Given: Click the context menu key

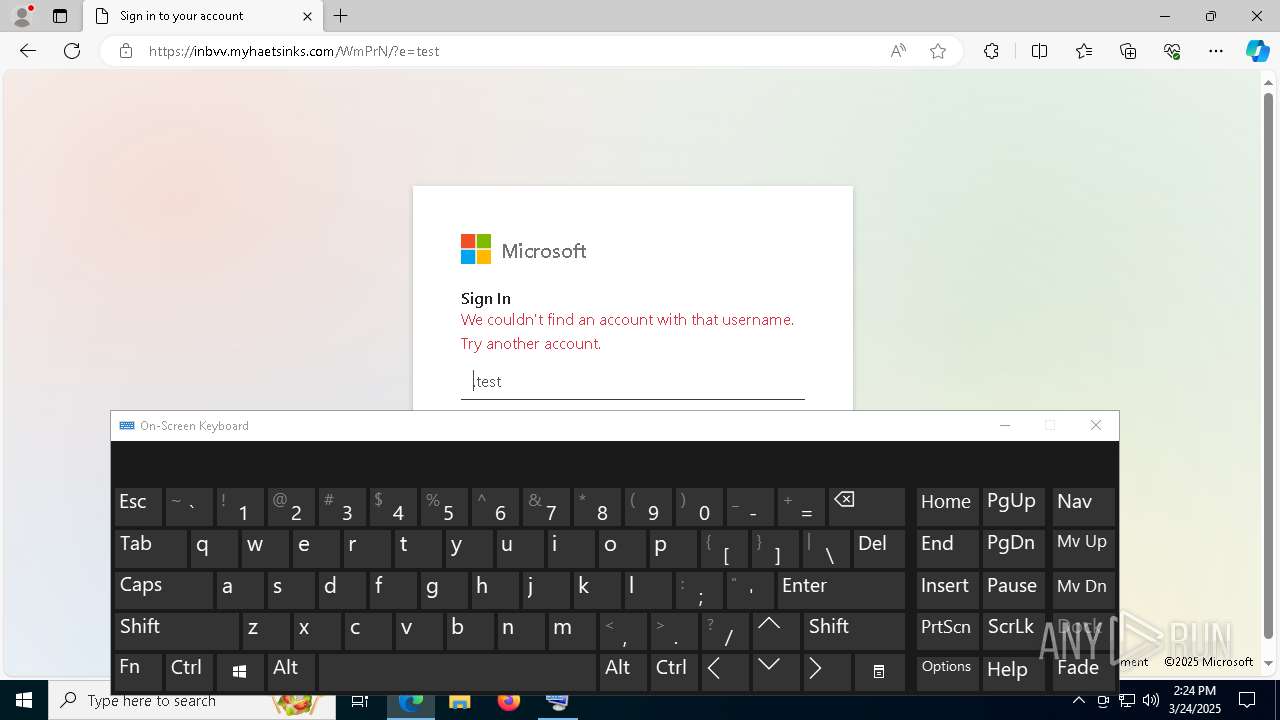Looking at the screenshot, I should (x=879, y=672).
